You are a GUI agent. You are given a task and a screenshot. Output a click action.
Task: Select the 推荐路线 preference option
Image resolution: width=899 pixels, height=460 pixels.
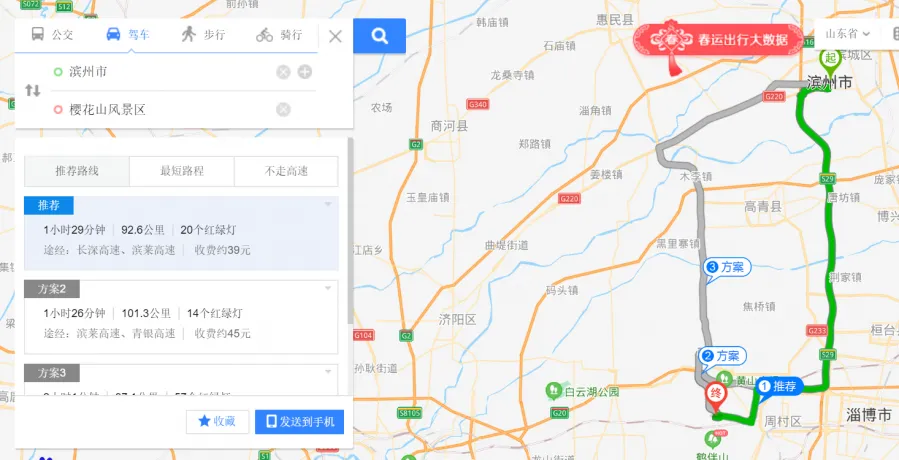[77, 171]
